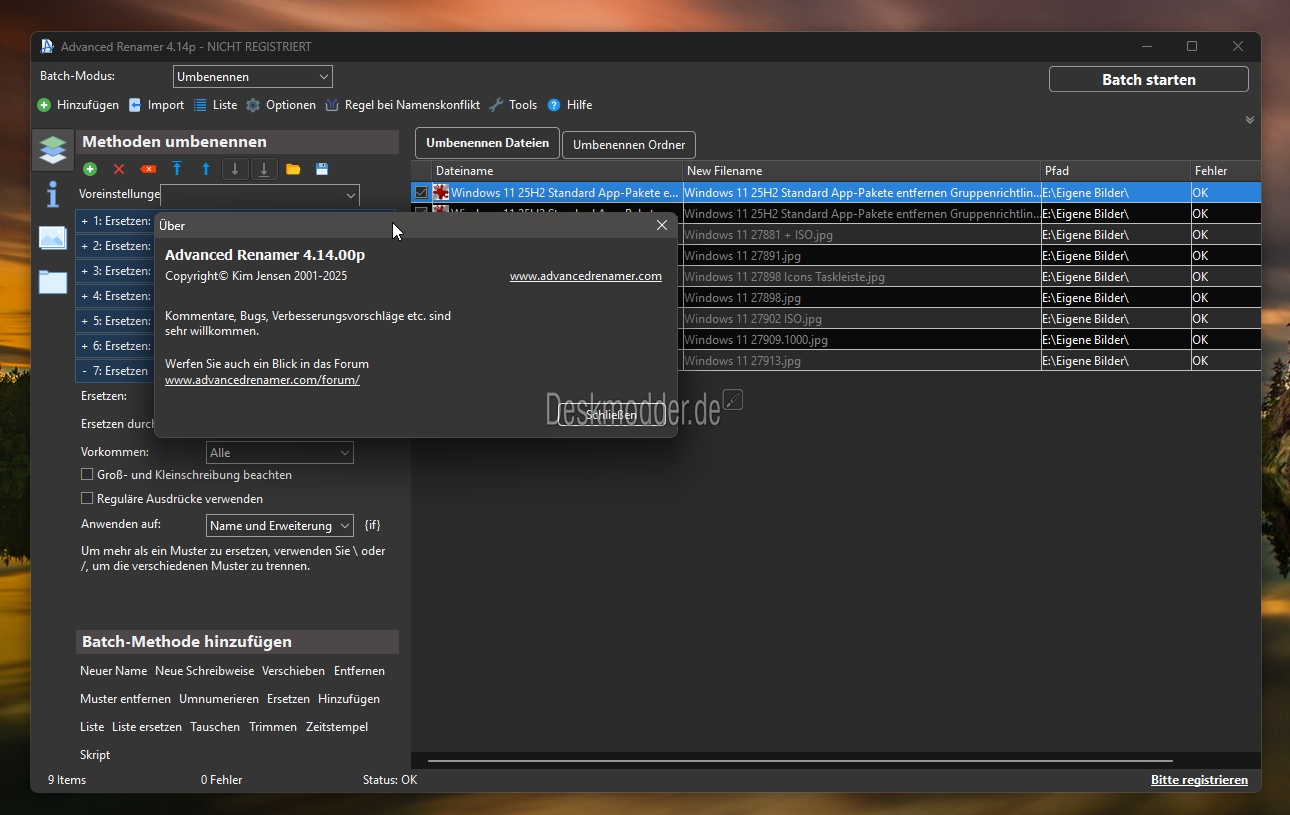Viewport: 1290px width, 815px height.
Task: Move method to top with barred arrow
Action: pyautogui.click(x=177, y=170)
